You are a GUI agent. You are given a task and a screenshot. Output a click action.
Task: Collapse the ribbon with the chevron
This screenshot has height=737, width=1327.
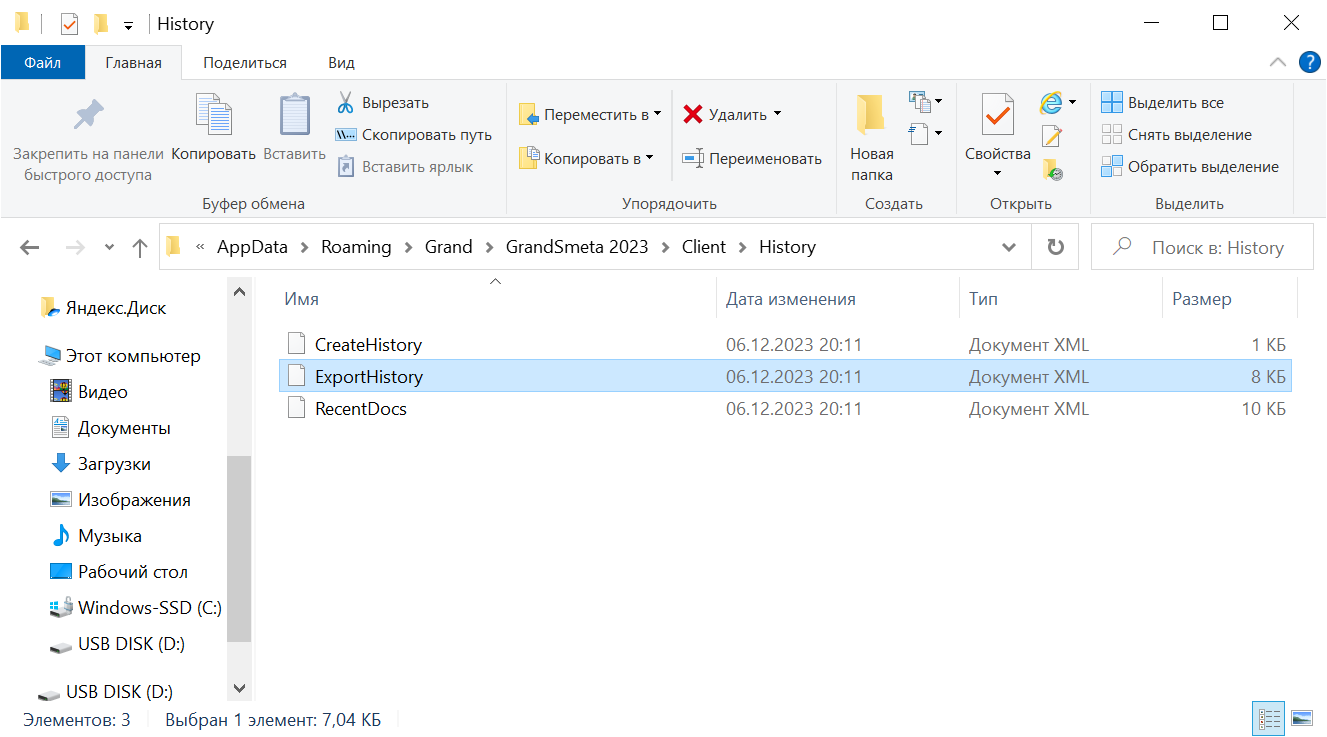point(1277,62)
